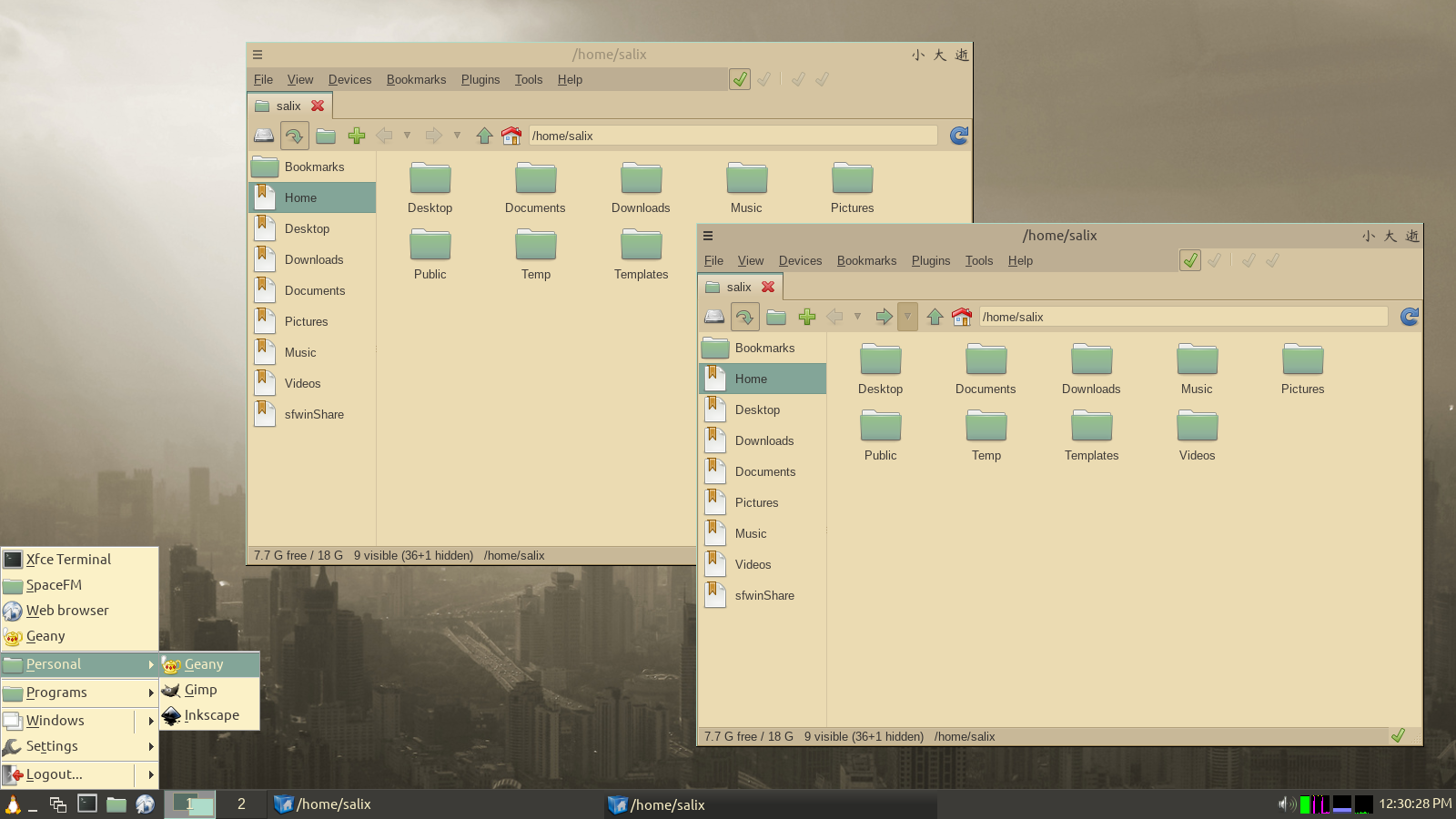Toggle panel 2 checkmark in front window
1456x819 pixels.
click(1215, 260)
